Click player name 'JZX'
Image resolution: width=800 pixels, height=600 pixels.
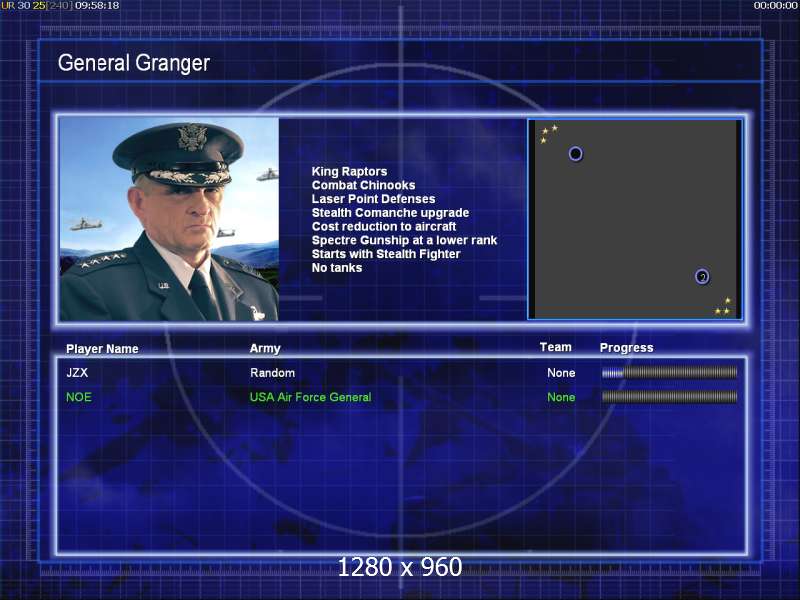(77, 372)
